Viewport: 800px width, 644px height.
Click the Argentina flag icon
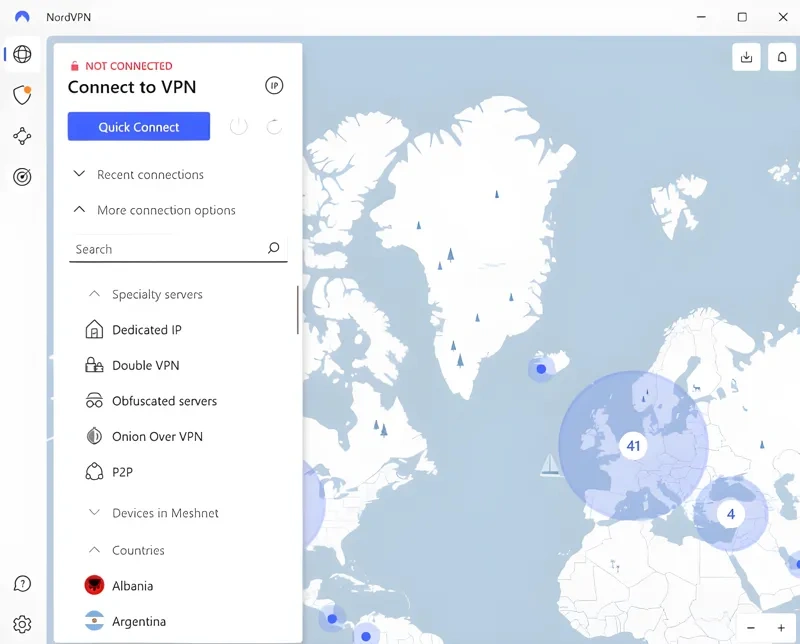[94, 621]
